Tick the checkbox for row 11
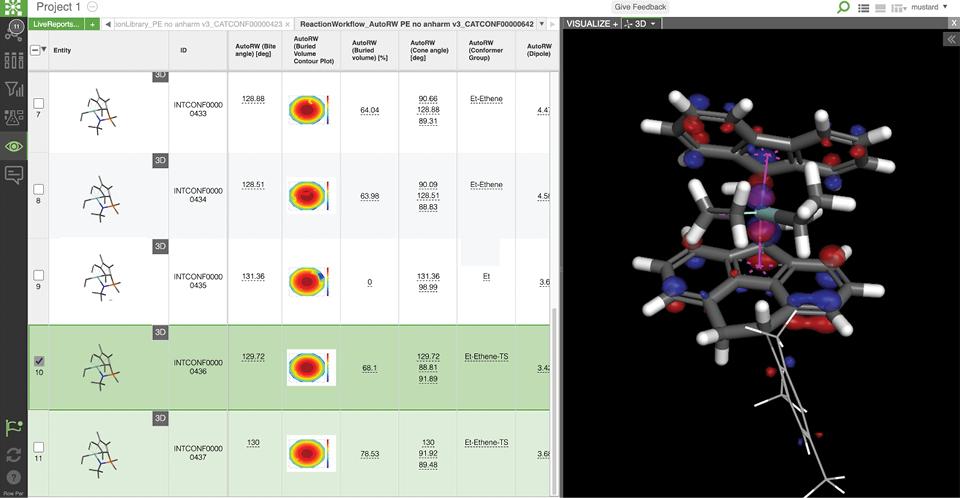 tap(39, 447)
